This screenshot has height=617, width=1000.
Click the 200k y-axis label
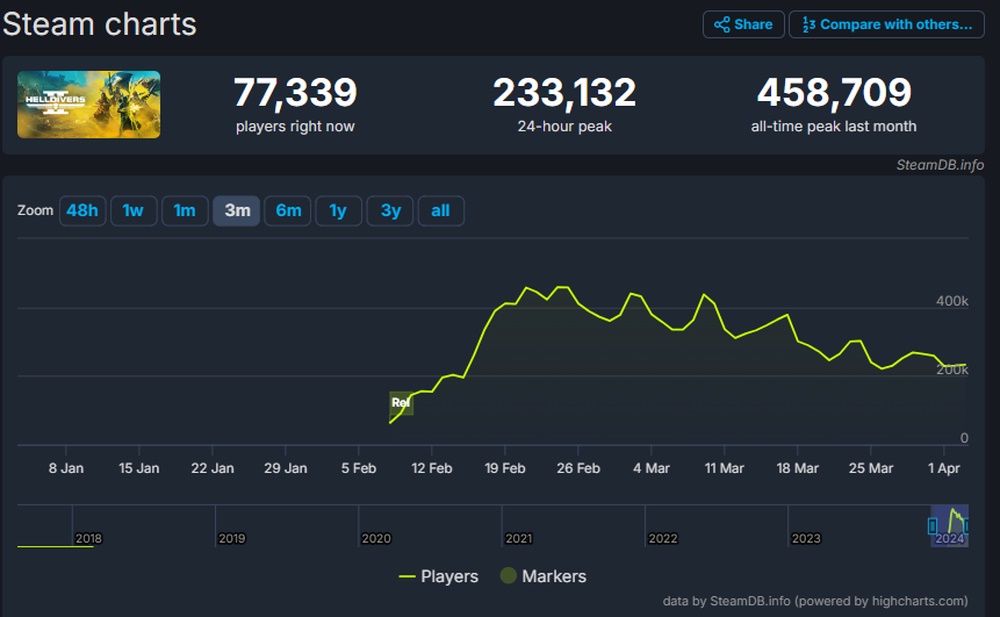point(952,369)
